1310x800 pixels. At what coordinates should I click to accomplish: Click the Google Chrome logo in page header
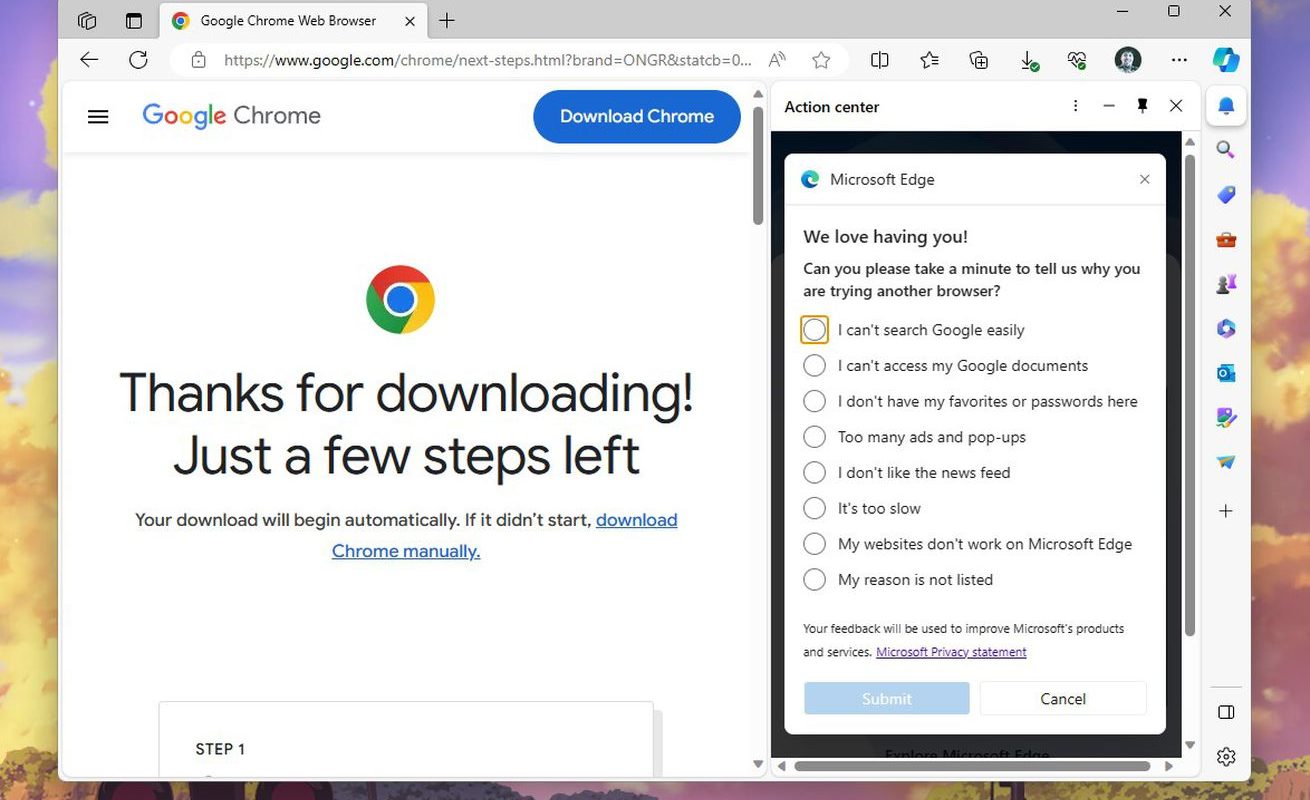(x=232, y=116)
